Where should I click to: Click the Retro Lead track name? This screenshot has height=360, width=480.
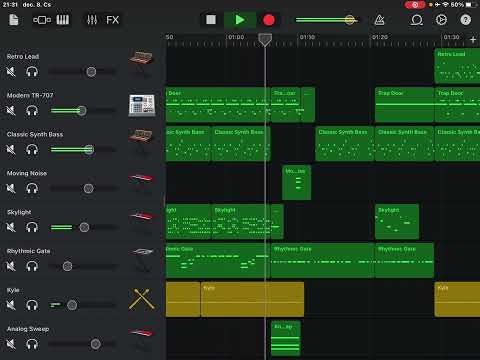[x=23, y=56]
